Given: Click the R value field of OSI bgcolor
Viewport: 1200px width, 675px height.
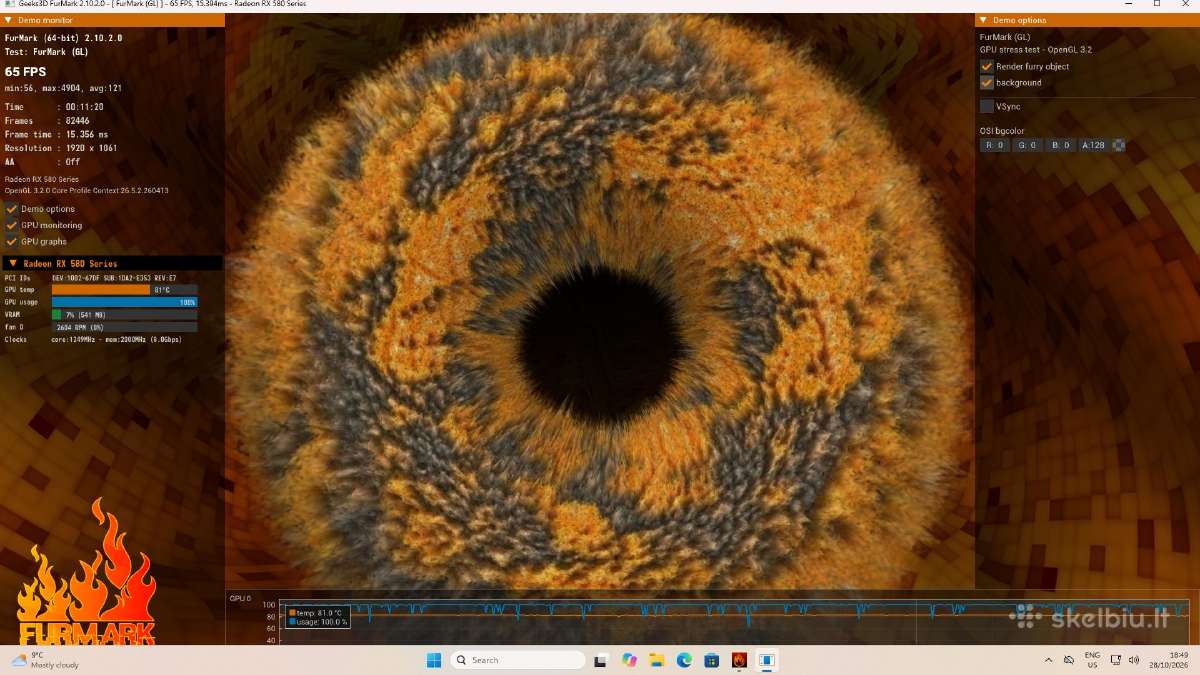Looking at the screenshot, I should click(995, 145).
